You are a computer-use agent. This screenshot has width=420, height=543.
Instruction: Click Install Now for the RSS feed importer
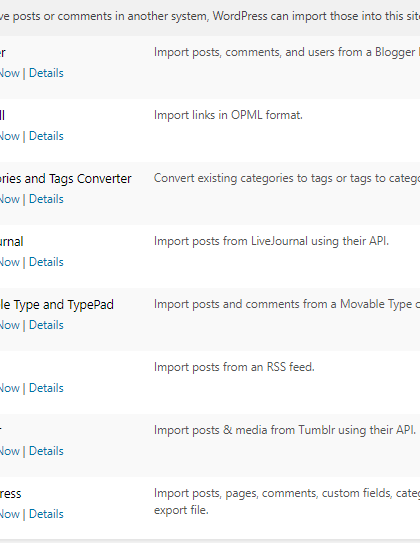pos(10,388)
